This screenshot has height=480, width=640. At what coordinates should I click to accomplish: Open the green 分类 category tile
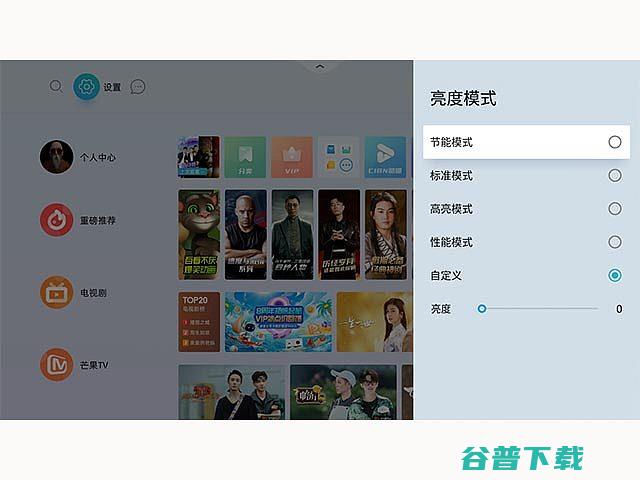tap(245, 157)
